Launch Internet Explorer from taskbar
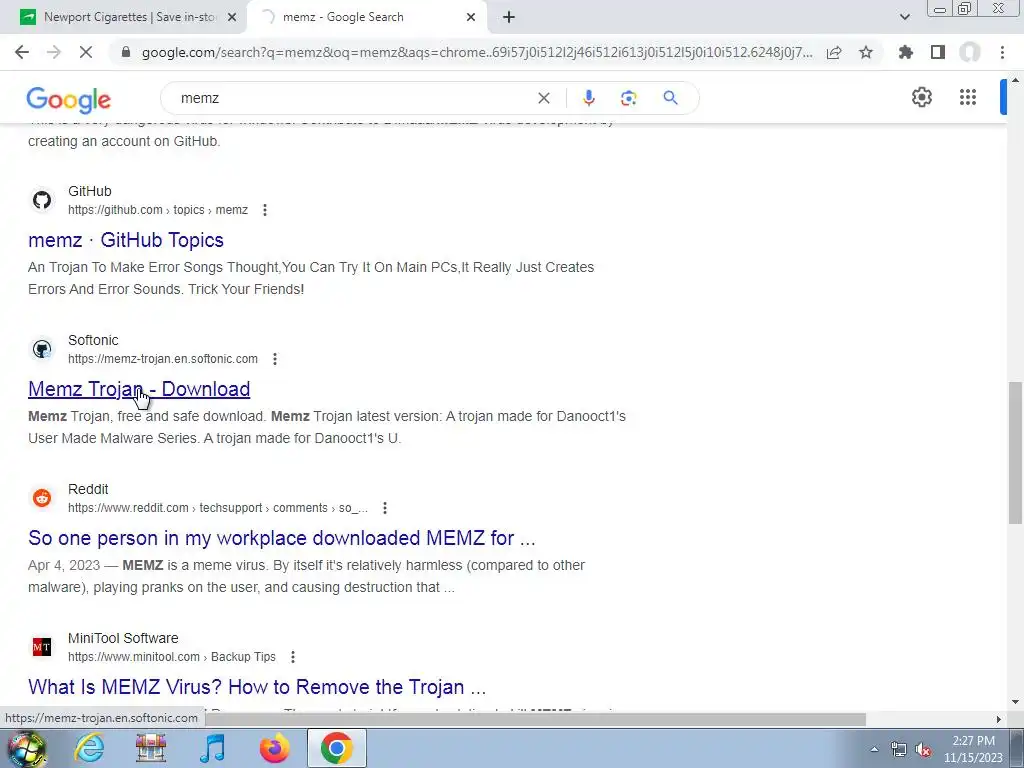 pyautogui.click(x=89, y=748)
